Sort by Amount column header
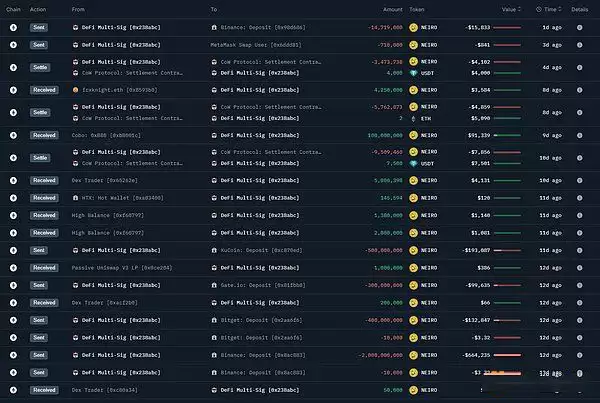 [392, 9]
